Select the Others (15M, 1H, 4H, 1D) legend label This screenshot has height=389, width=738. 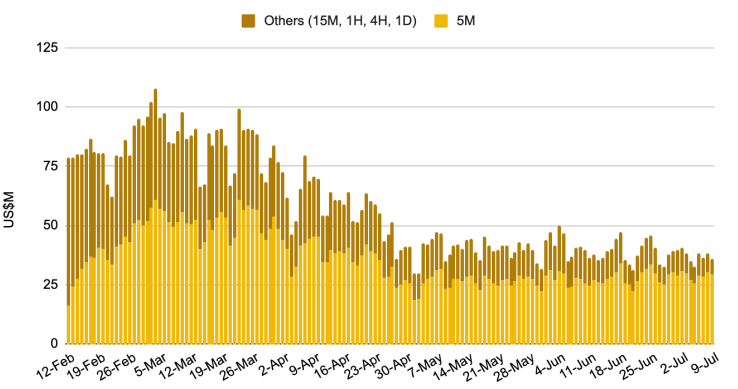click(x=340, y=21)
